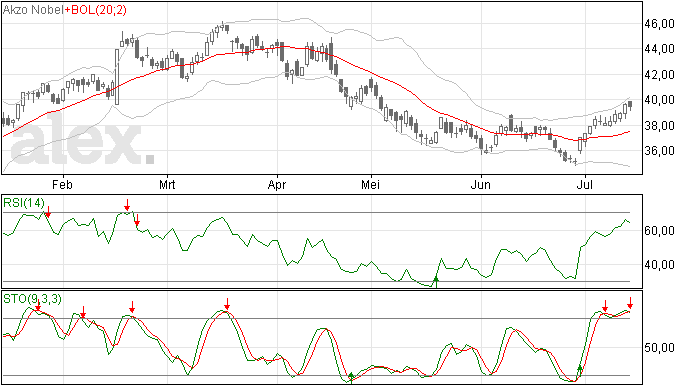690x387 pixels.
Task: Click the green buy arrow in RSI panel
Action: point(436,282)
